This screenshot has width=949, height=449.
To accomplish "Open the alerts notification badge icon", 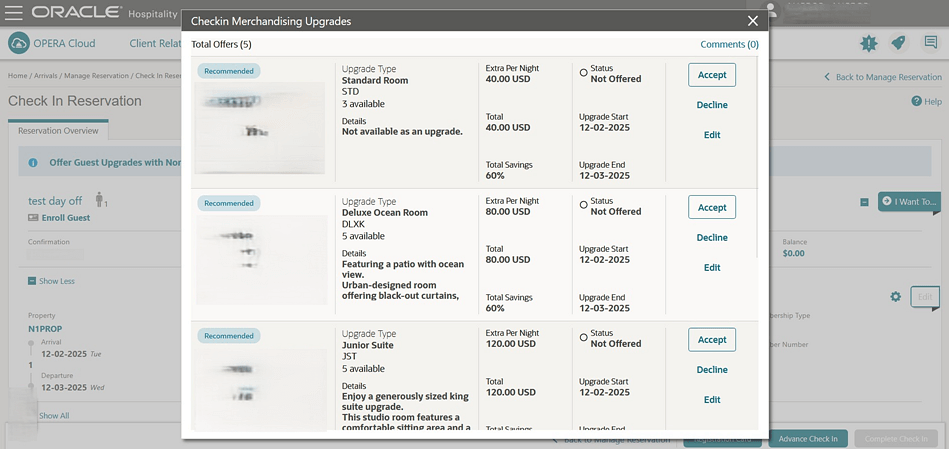I will click(x=869, y=44).
